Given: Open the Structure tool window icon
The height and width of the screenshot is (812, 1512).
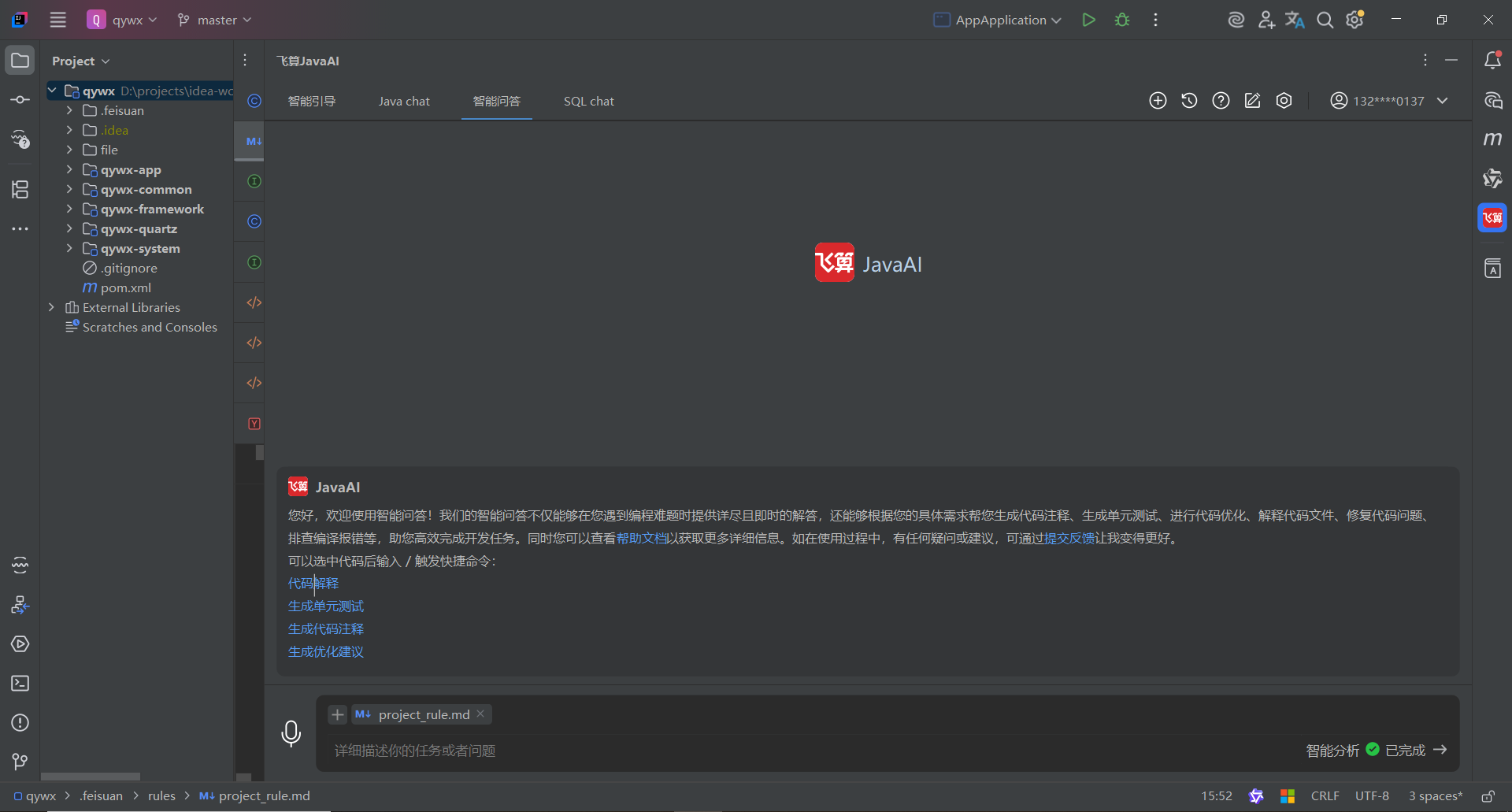Looking at the screenshot, I should [x=20, y=189].
